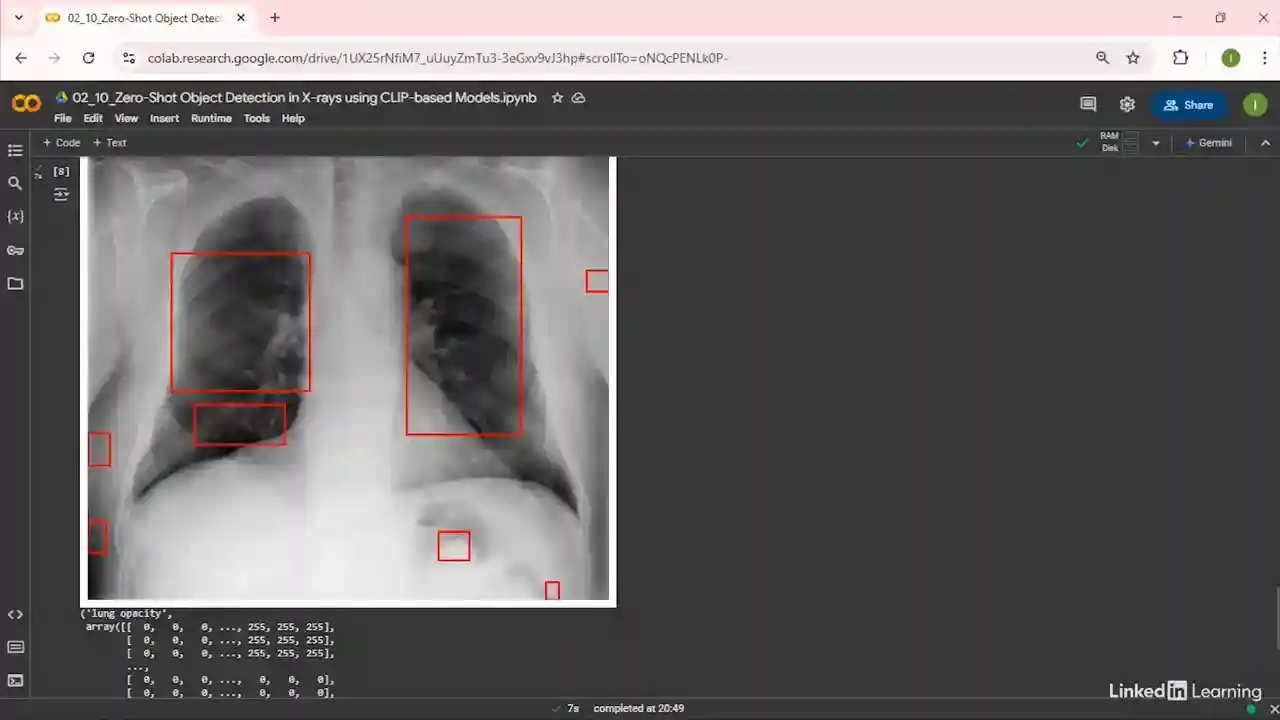
Task: Close the current browser tab
Action: [240, 18]
